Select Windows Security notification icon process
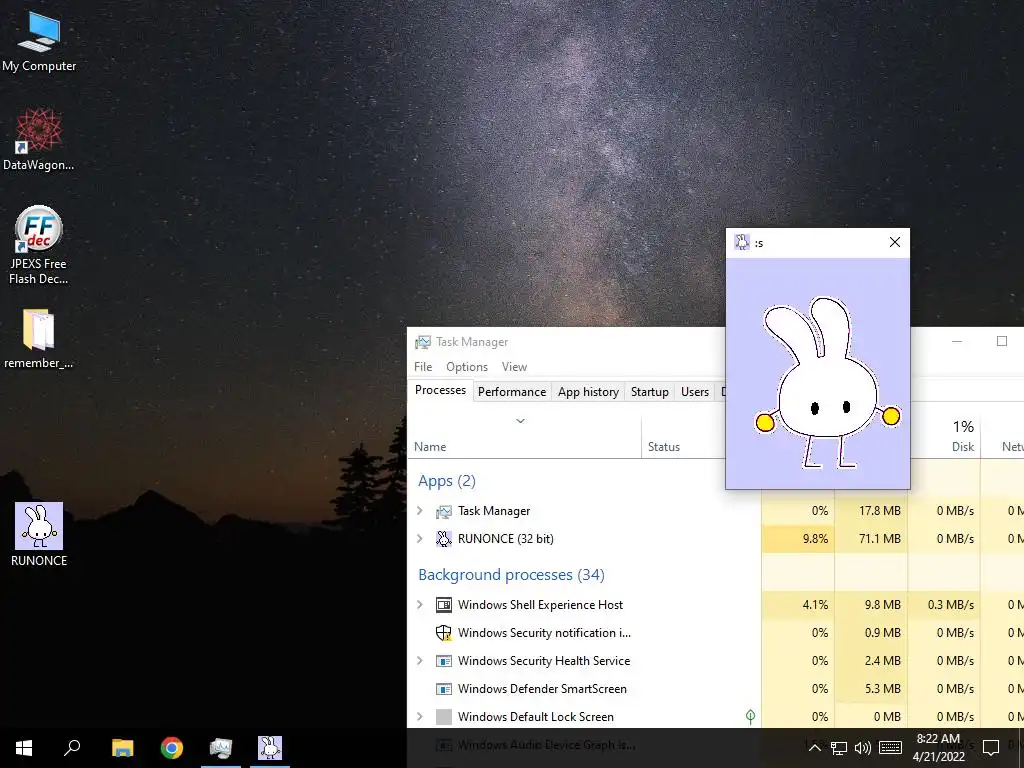This screenshot has width=1024, height=768. pos(715,633)
